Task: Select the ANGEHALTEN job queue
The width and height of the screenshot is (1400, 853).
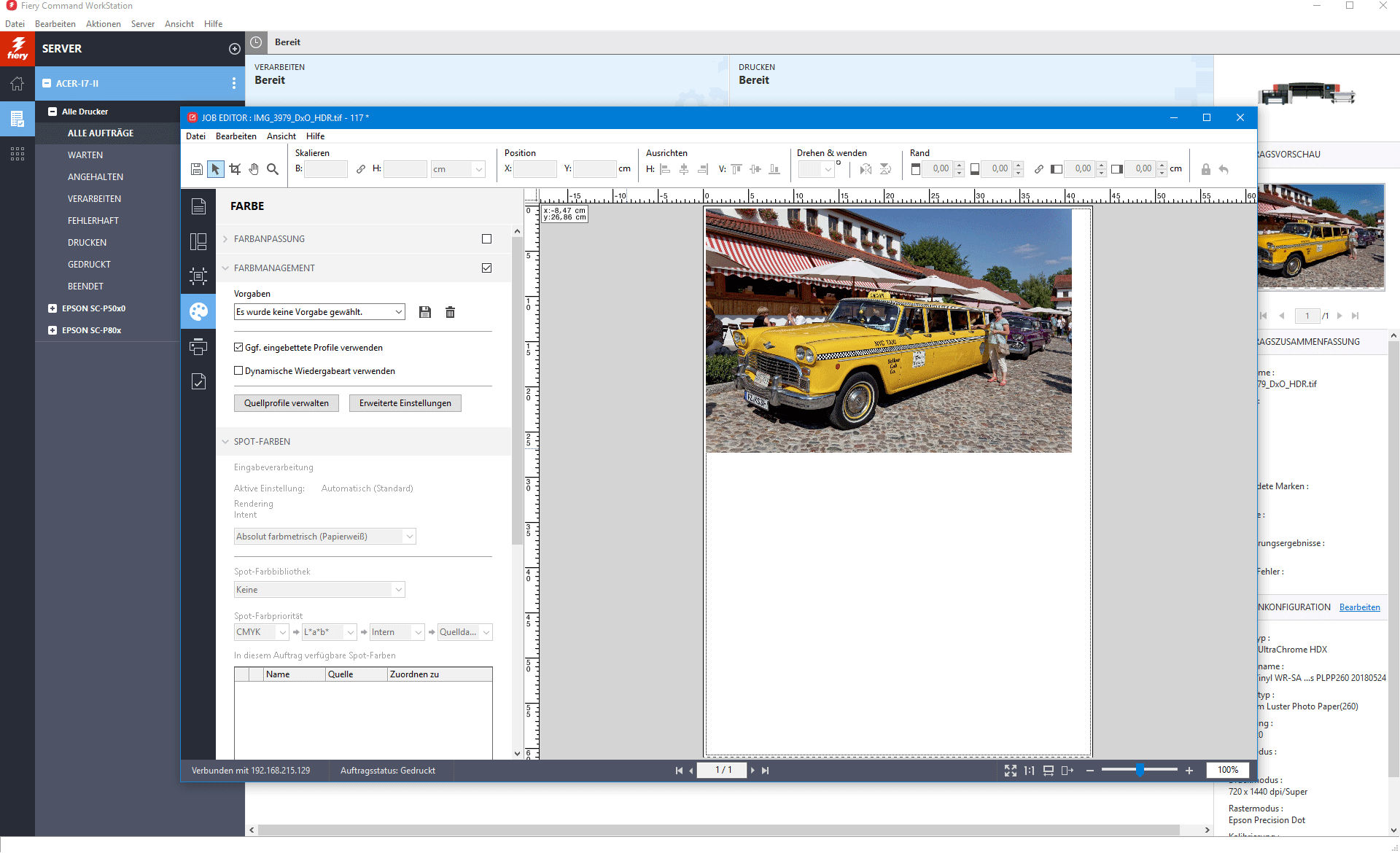Action: [x=96, y=177]
